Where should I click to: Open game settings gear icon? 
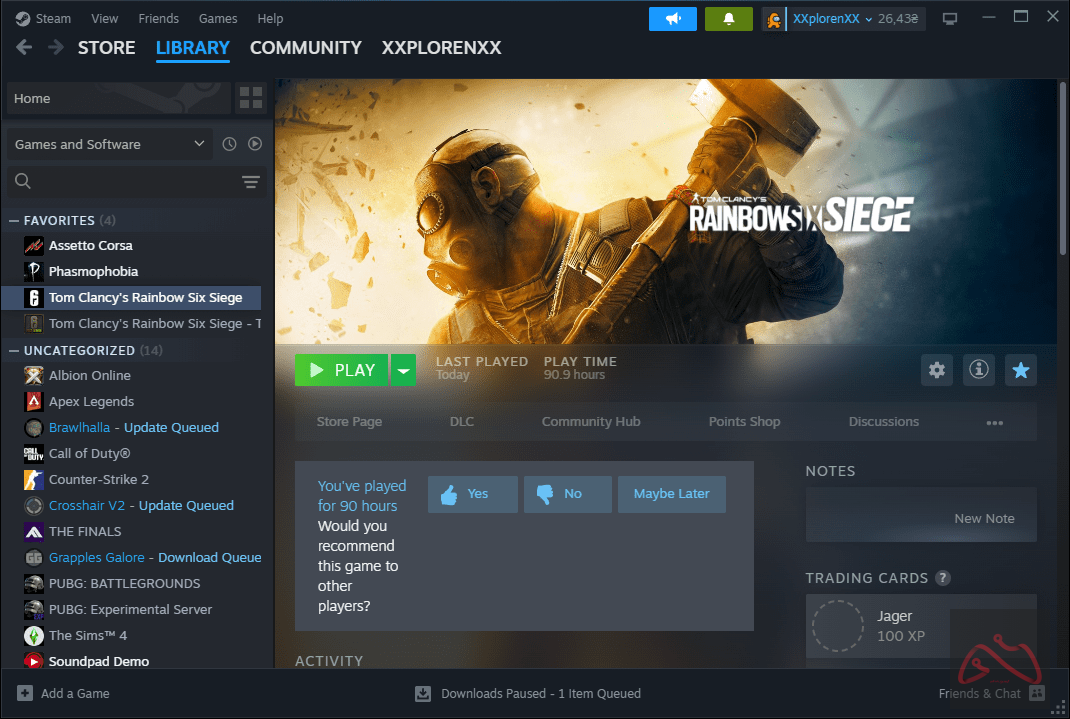click(x=936, y=370)
